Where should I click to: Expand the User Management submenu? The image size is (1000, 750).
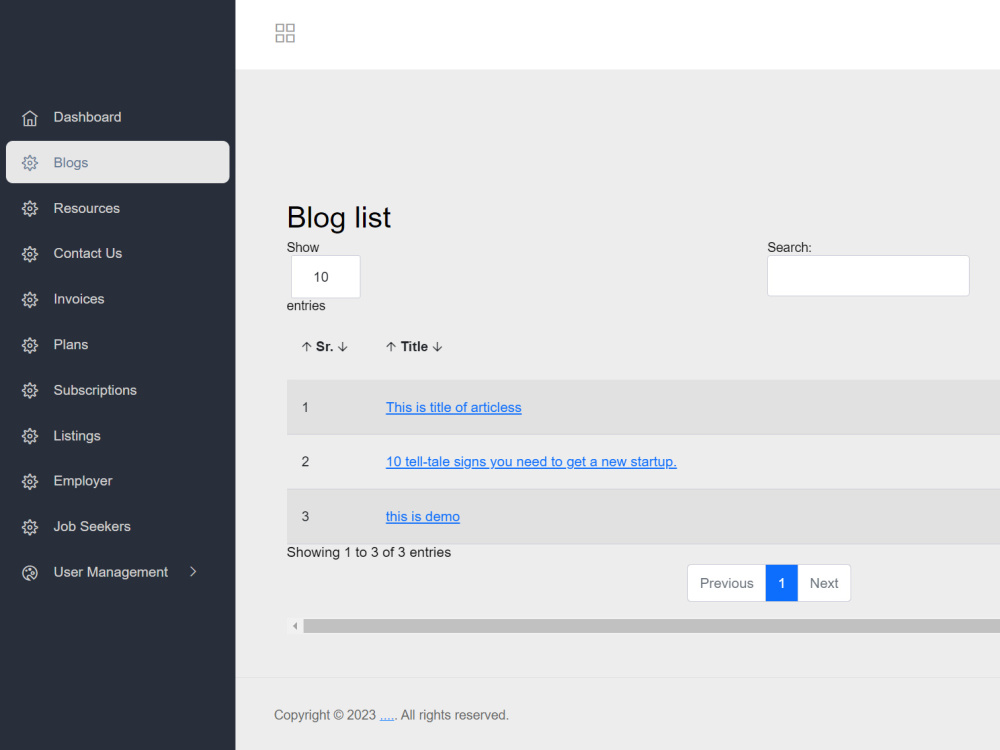(191, 572)
